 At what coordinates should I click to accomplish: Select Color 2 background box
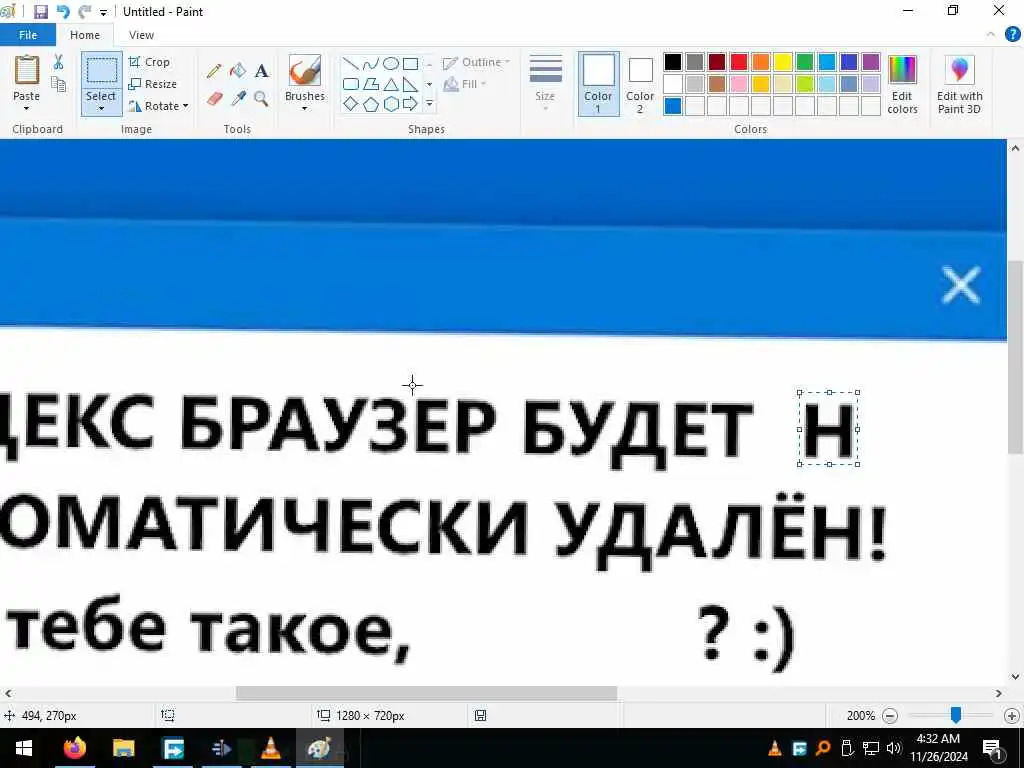640,84
